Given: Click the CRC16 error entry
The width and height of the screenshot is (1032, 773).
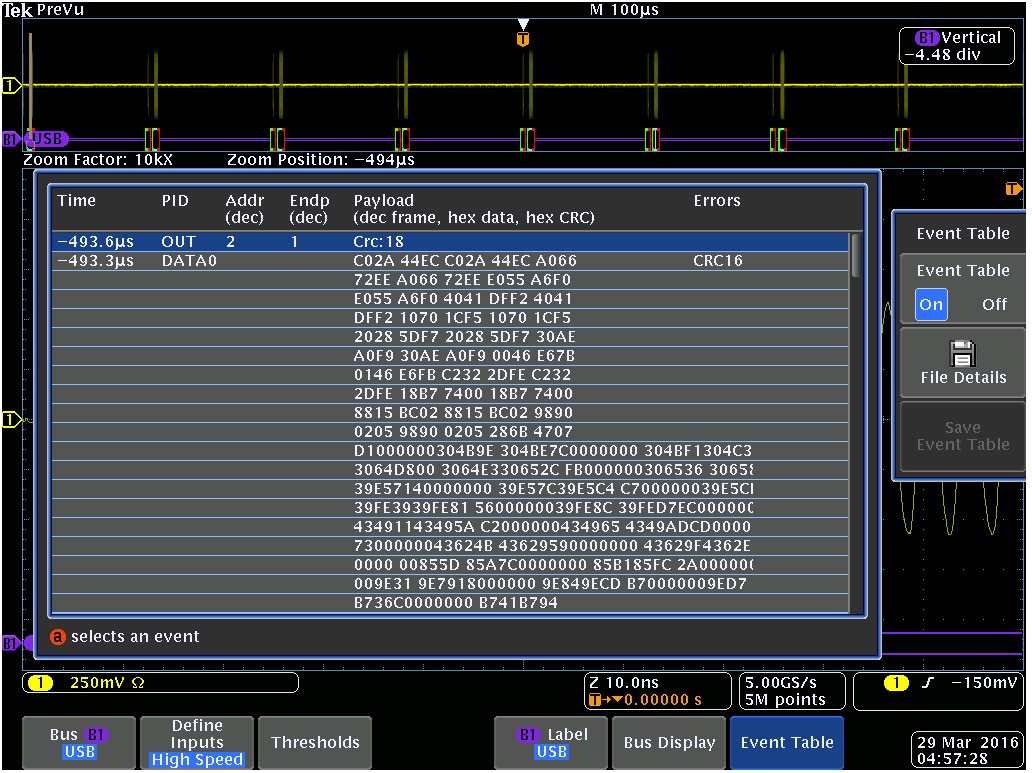Looking at the screenshot, I should click(717, 261).
